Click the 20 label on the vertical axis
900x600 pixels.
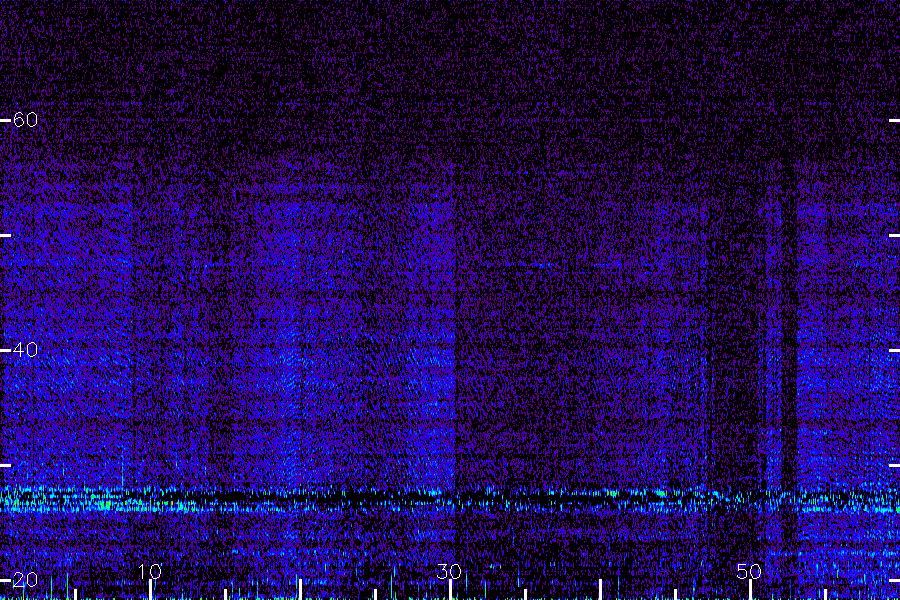pyautogui.click(x=25, y=579)
